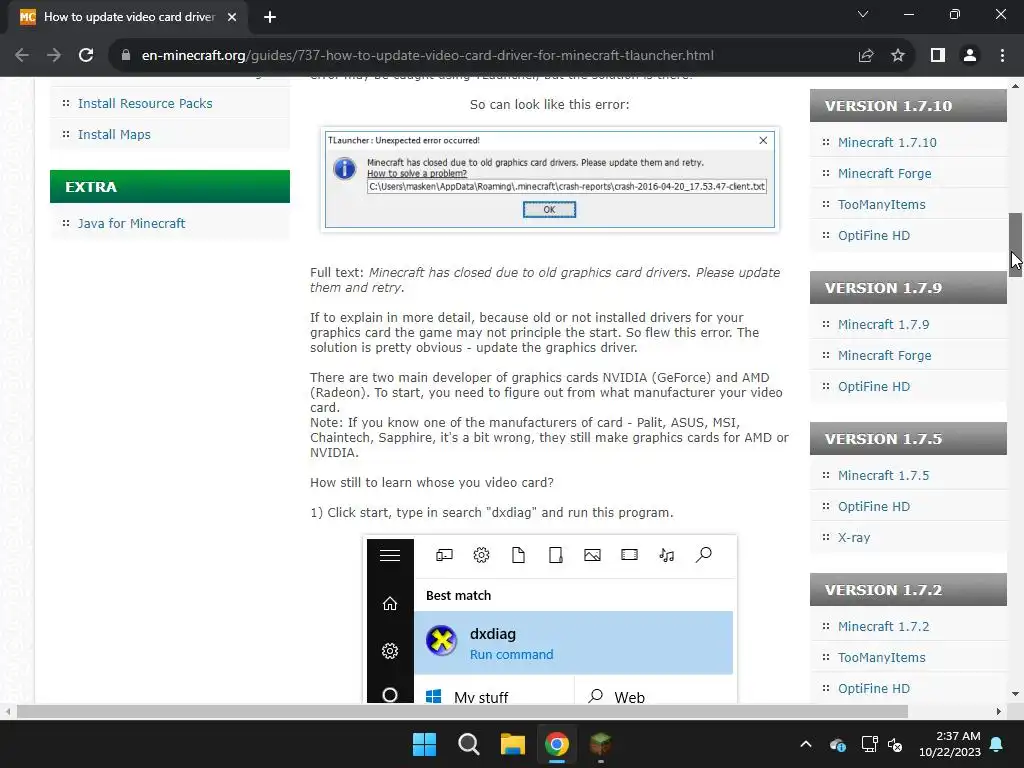This screenshot has height=768, width=1024.
Task: Open the Java for Minecraft link
Action: click(131, 223)
